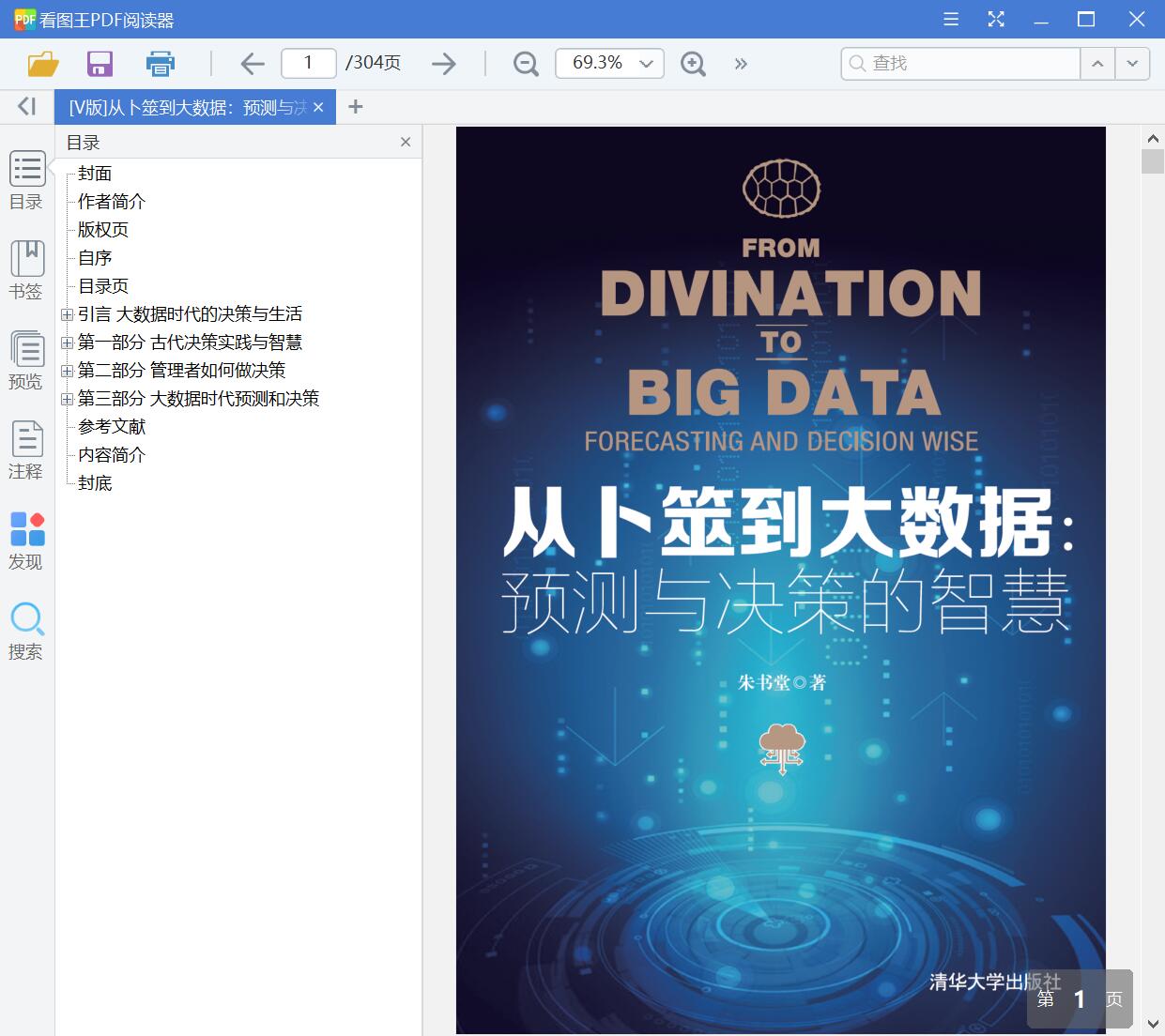Jump to 自序 in the outline
The image size is (1165, 1036).
click(95, 258)
